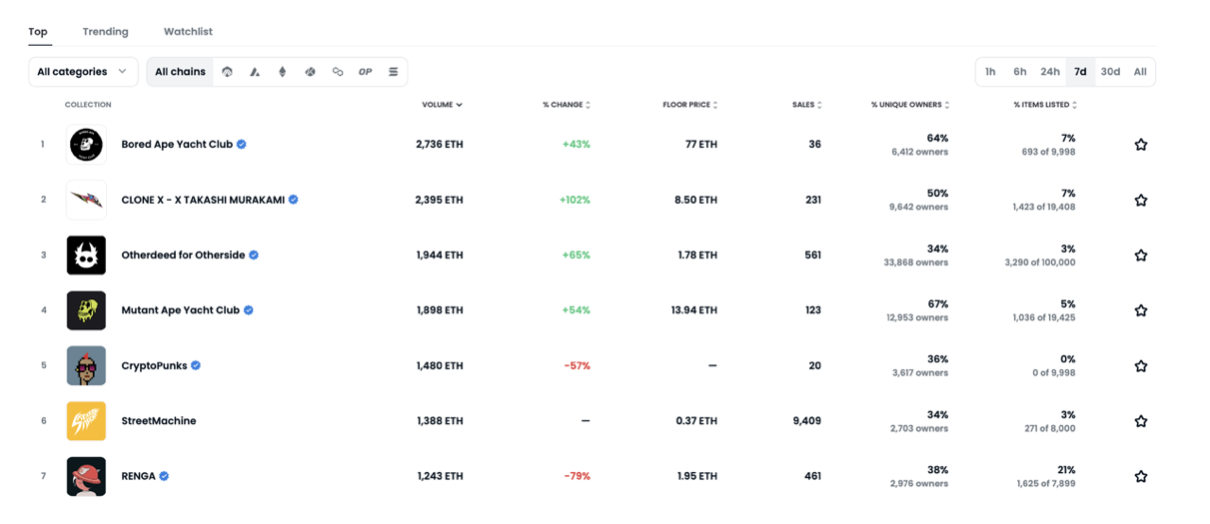
Task: Open RENGA collection link
Action: pyautogui.click(x=138, y=476)
